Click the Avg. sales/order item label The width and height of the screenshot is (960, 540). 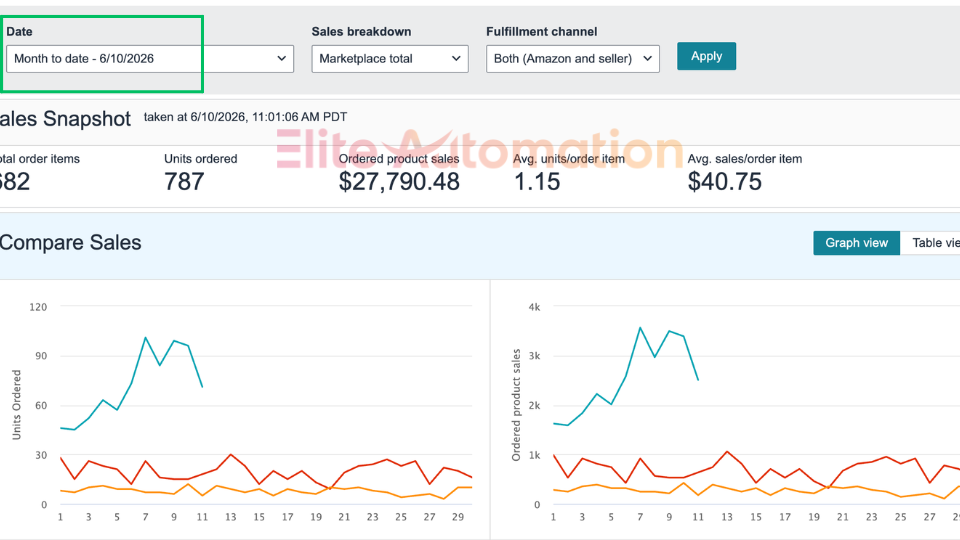point(744,159)
